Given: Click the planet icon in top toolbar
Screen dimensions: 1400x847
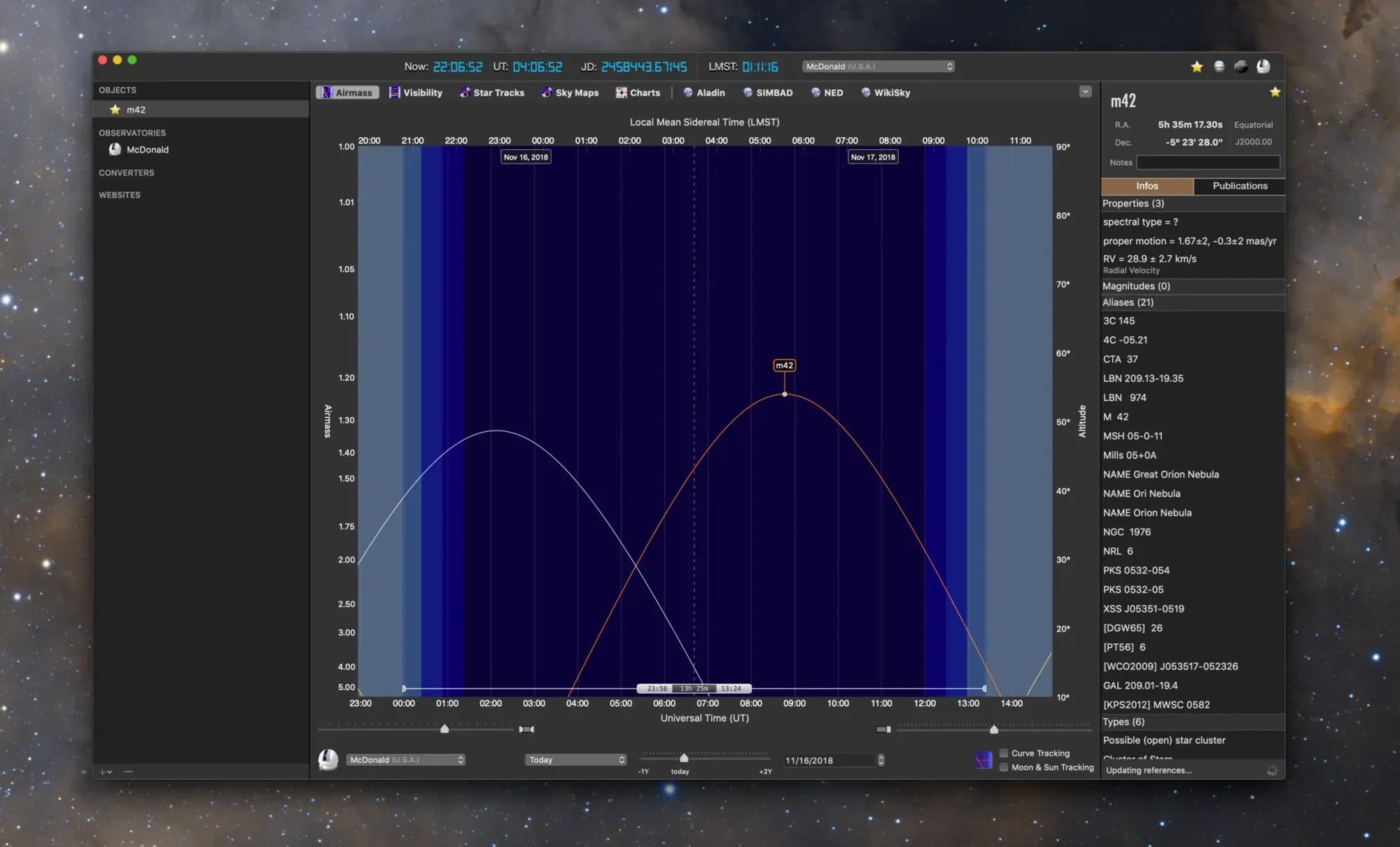Looking at the screenshot, I should coord(1219,66).
